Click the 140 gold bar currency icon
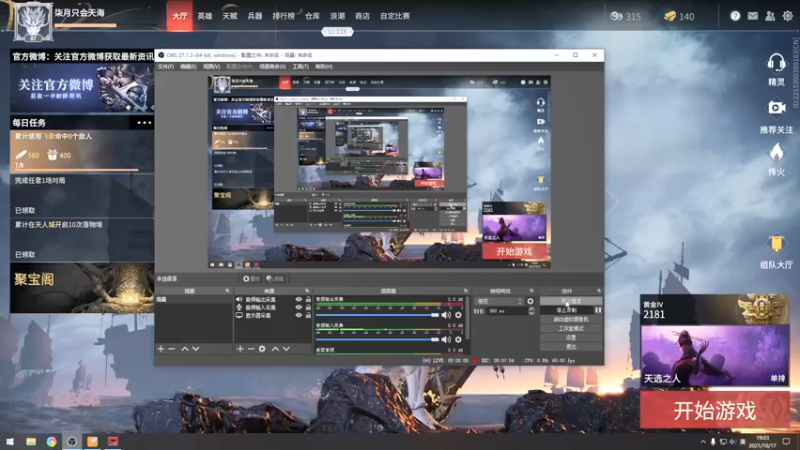 coord(669,16)
